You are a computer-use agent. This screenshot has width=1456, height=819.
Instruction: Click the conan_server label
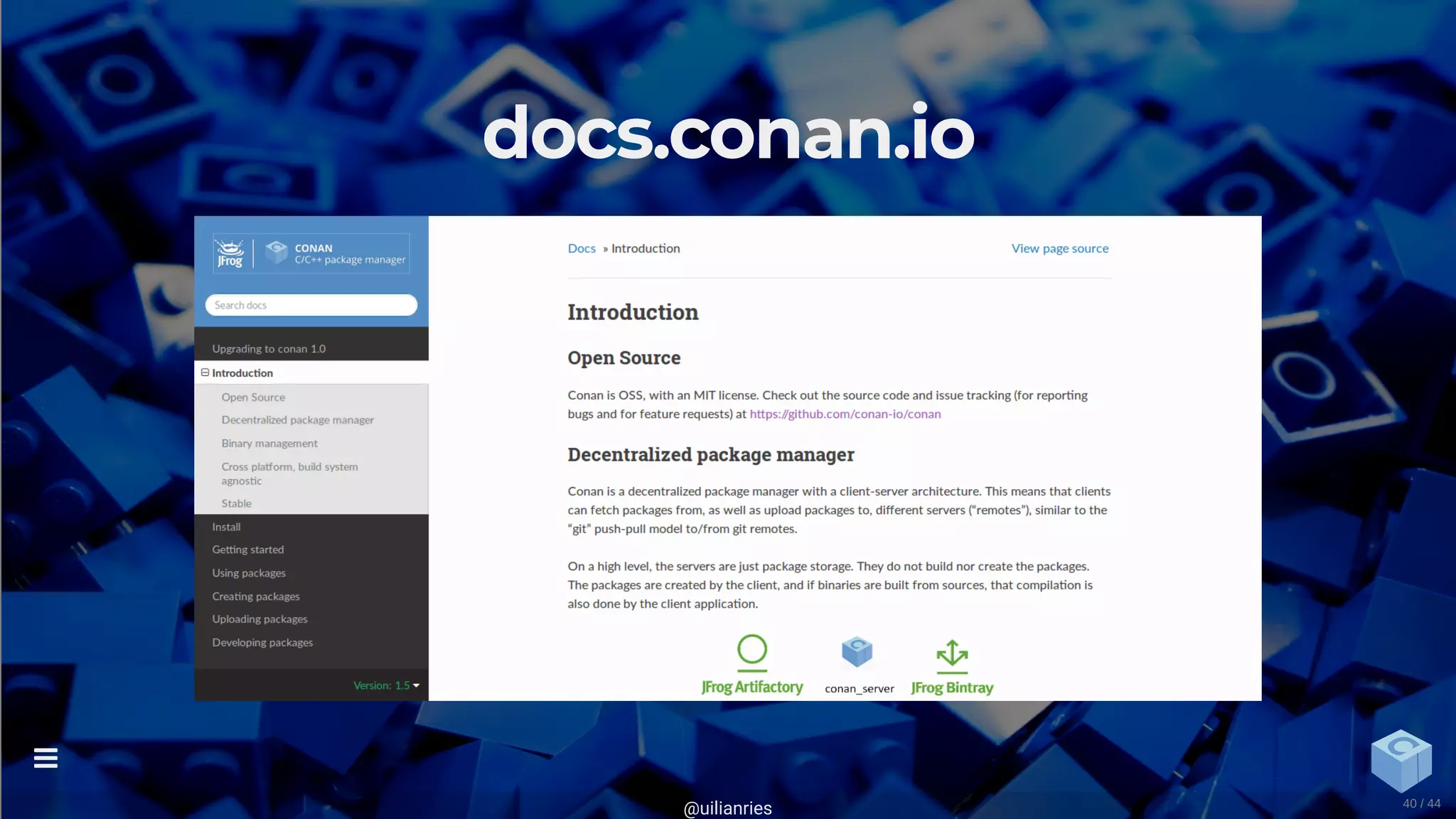tap(859, 689)
